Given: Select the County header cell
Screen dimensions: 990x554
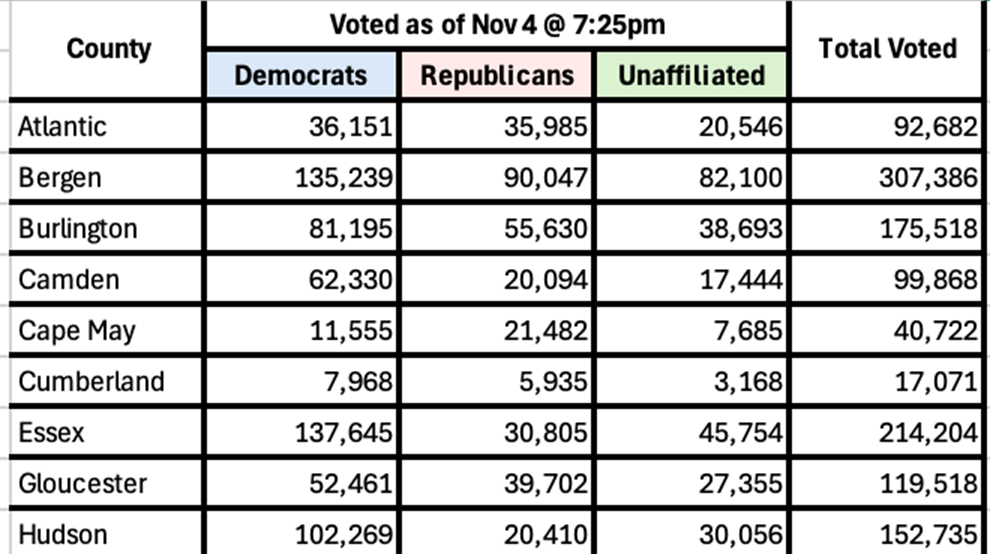Looking at the screenshot, I should 108,49.
